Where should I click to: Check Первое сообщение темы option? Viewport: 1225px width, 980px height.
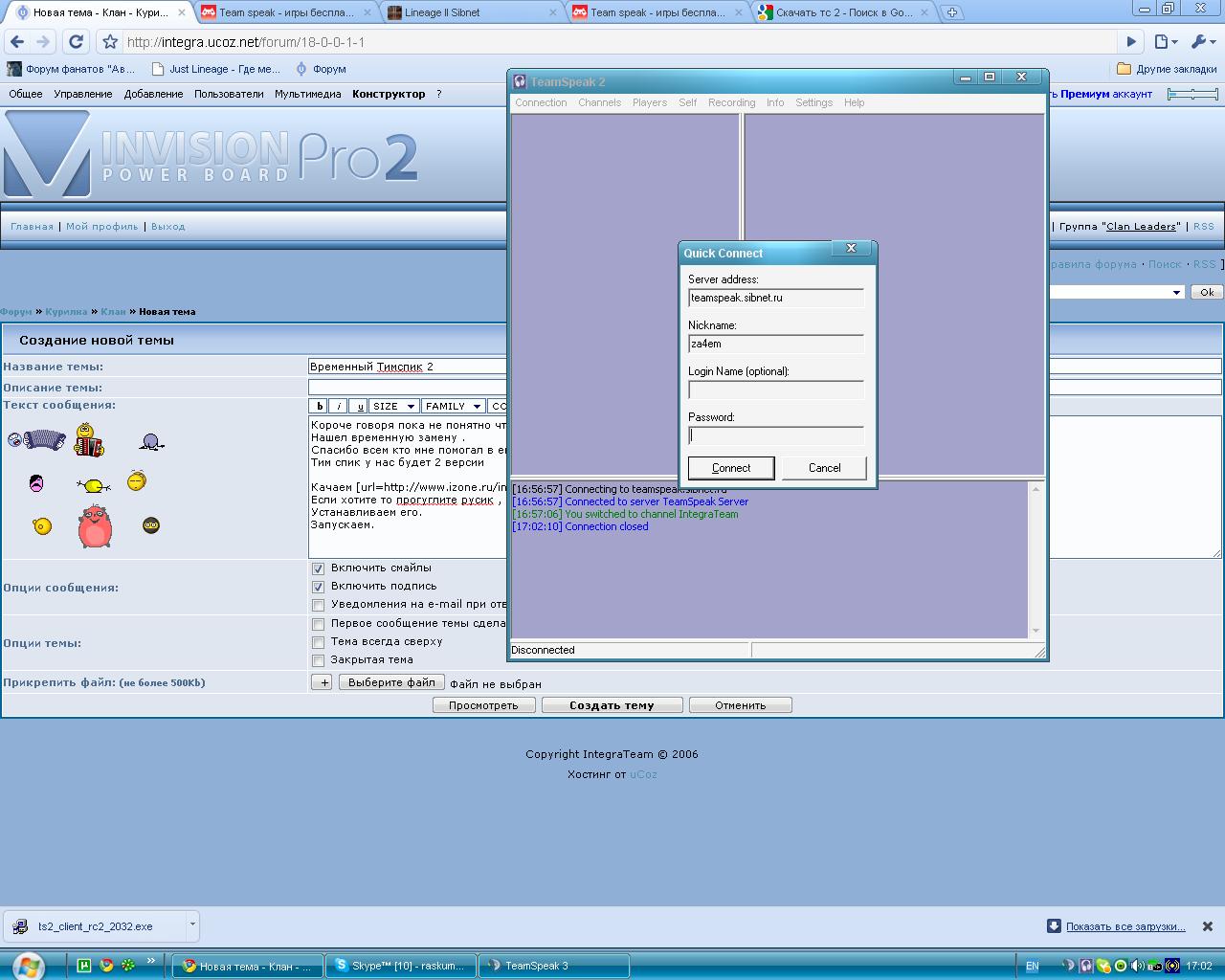[319, 624]
